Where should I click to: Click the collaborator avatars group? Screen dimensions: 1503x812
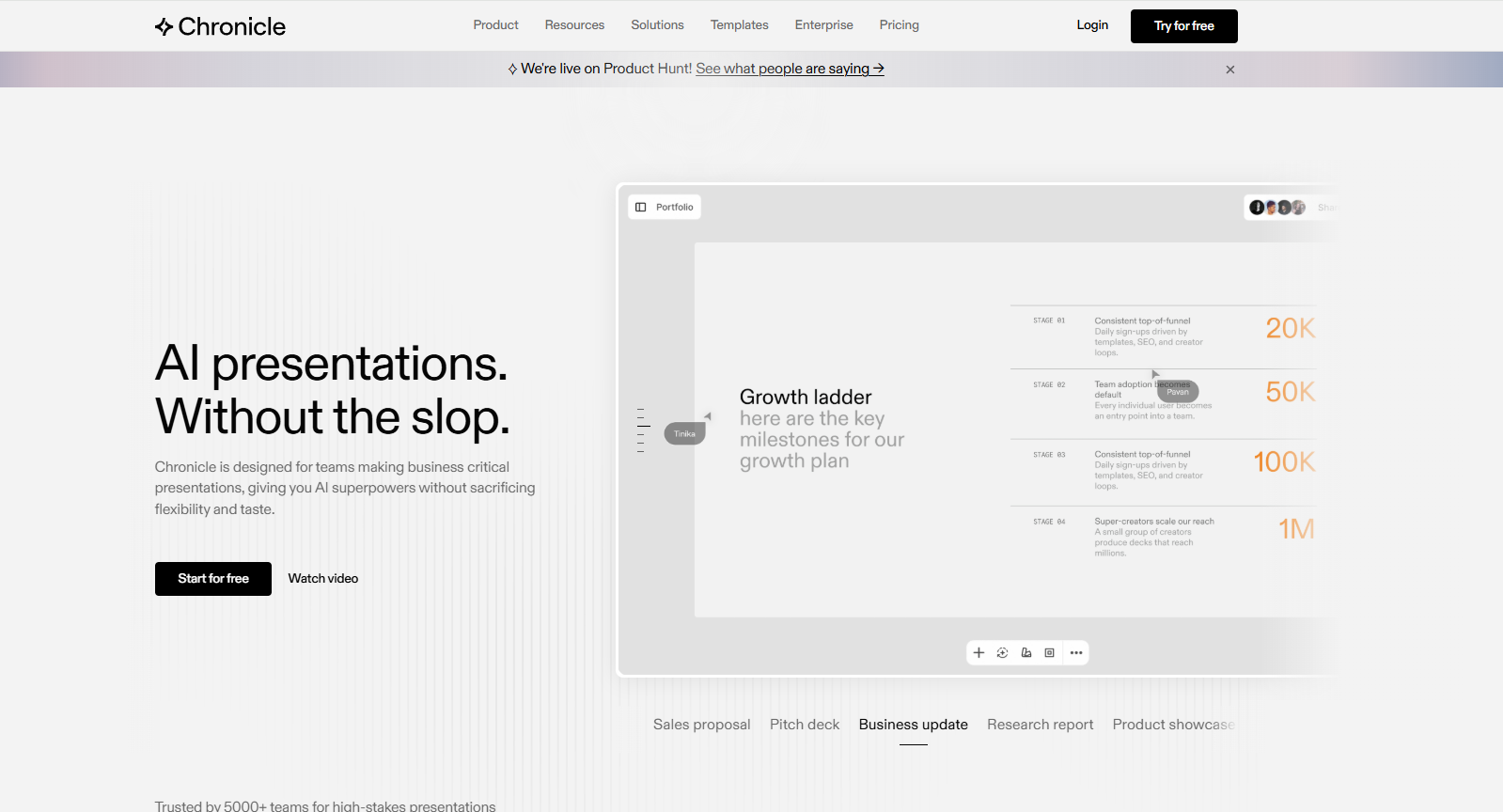coord(1276,208)
